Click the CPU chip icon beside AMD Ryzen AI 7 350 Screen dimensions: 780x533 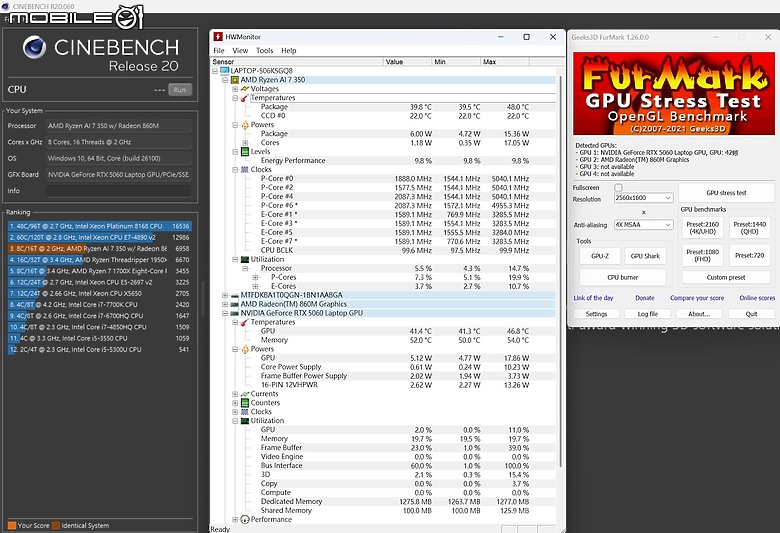click(235, 80)
